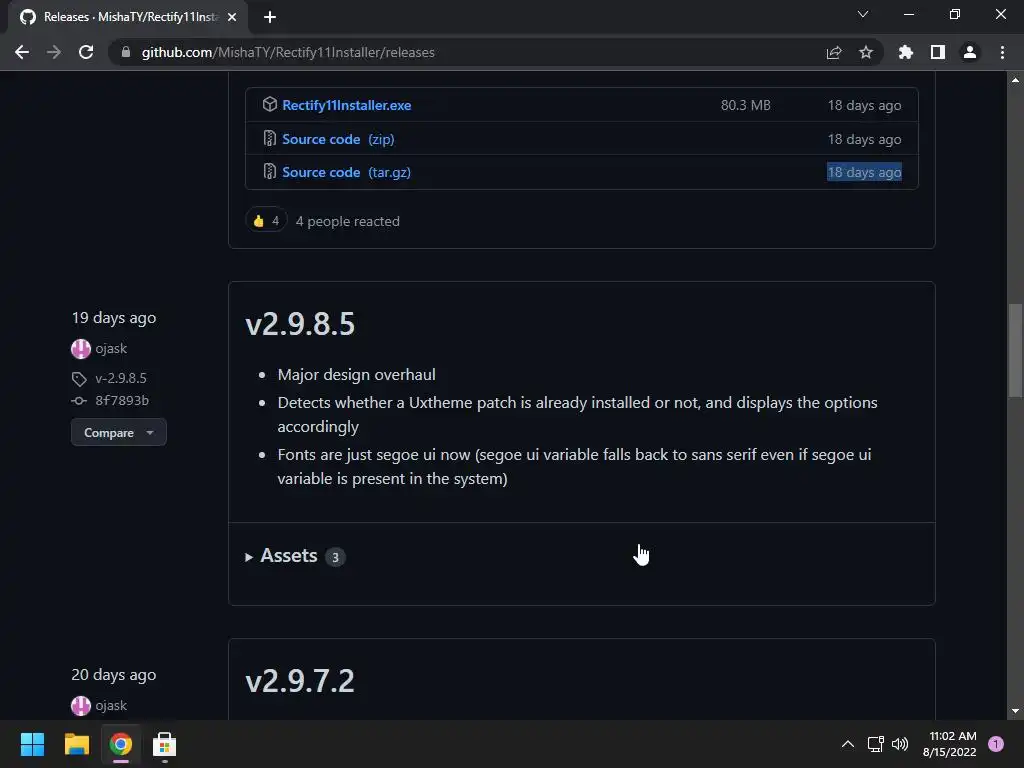Click the highlighted '18 days ago' for tar.gz
Viewport: 1024px width, 768px height.
click(x=865, y=172)
